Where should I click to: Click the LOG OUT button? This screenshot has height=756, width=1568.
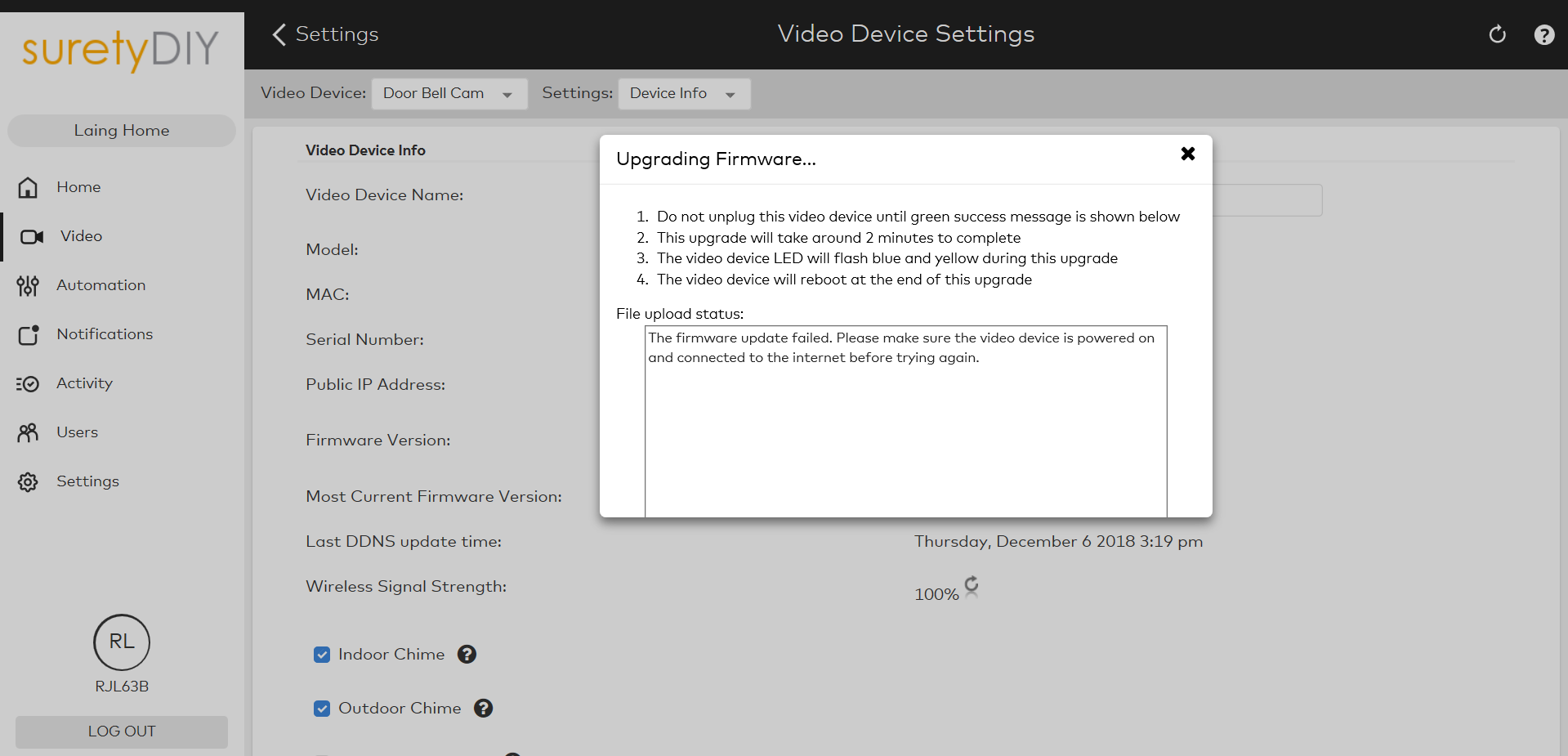coord(122,731)
